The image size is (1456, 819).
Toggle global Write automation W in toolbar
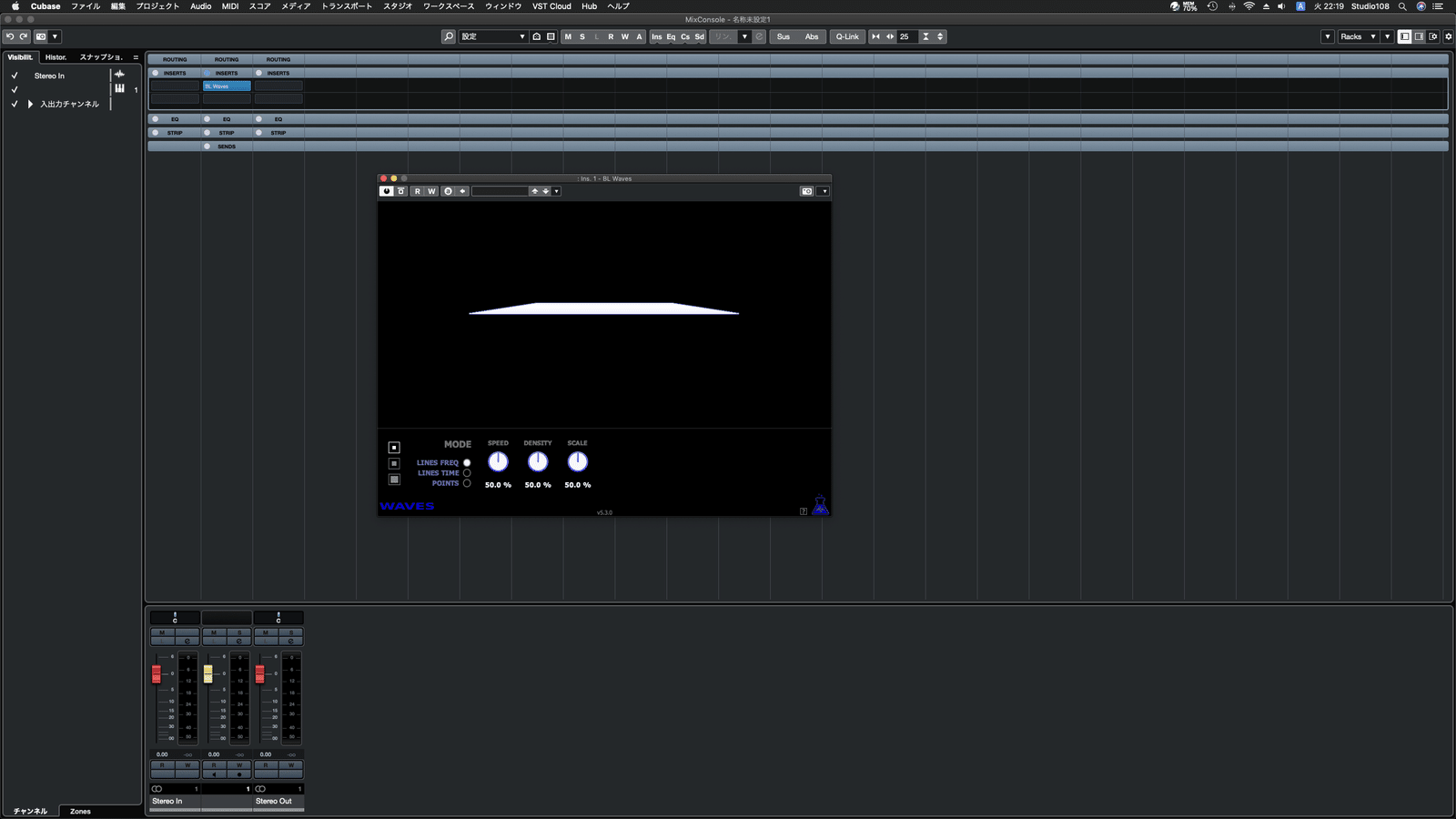click(625, 36)
